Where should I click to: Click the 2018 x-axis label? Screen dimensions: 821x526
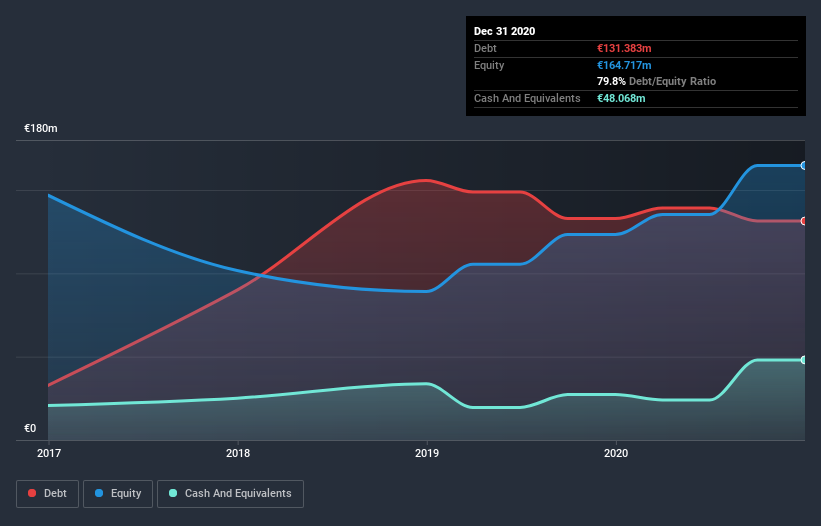(x=238, y=453)
